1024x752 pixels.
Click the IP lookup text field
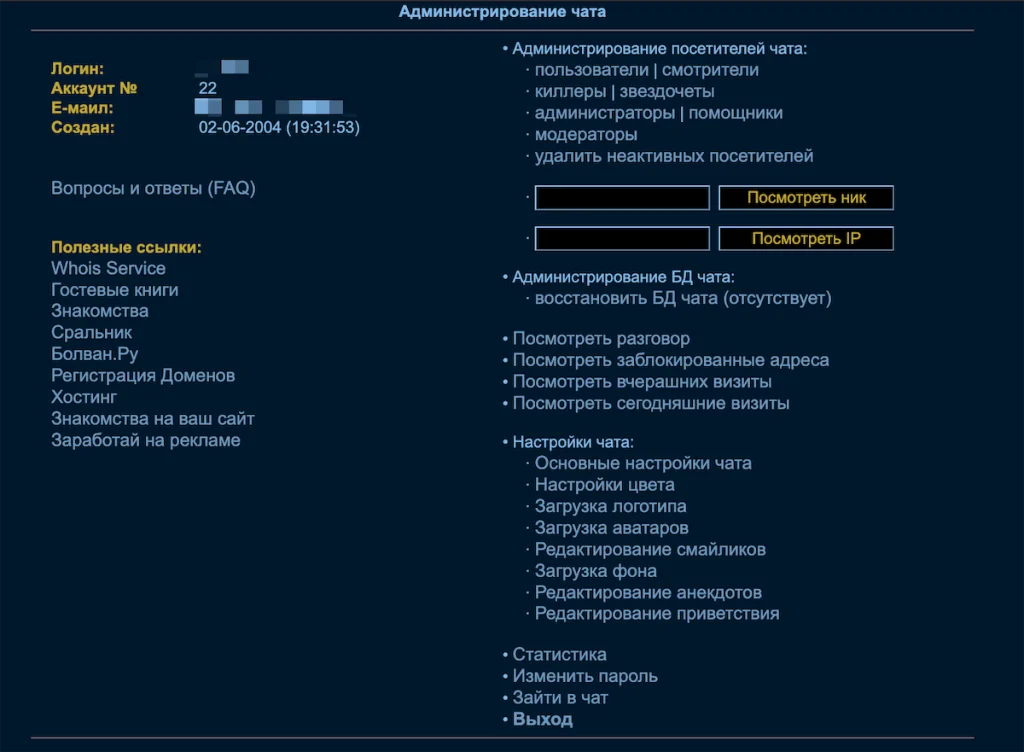[622, 239]
